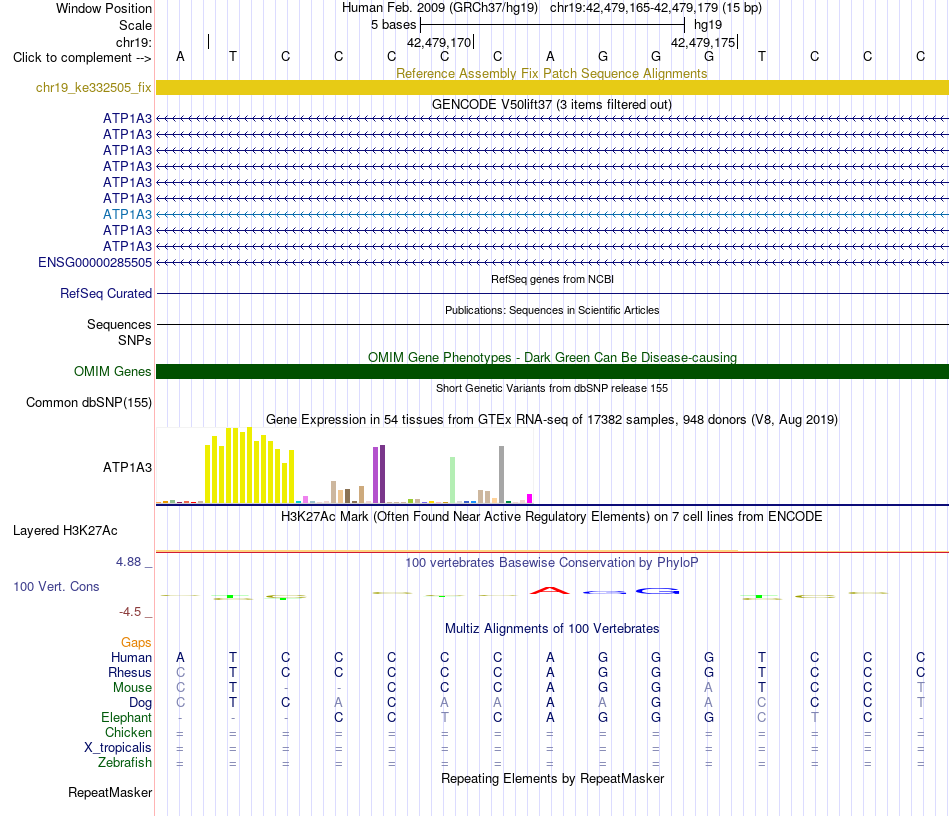The image size is (950, 816).
Task: Click the magenta bar ending the GTEx chart
Action: pos(530,499)
